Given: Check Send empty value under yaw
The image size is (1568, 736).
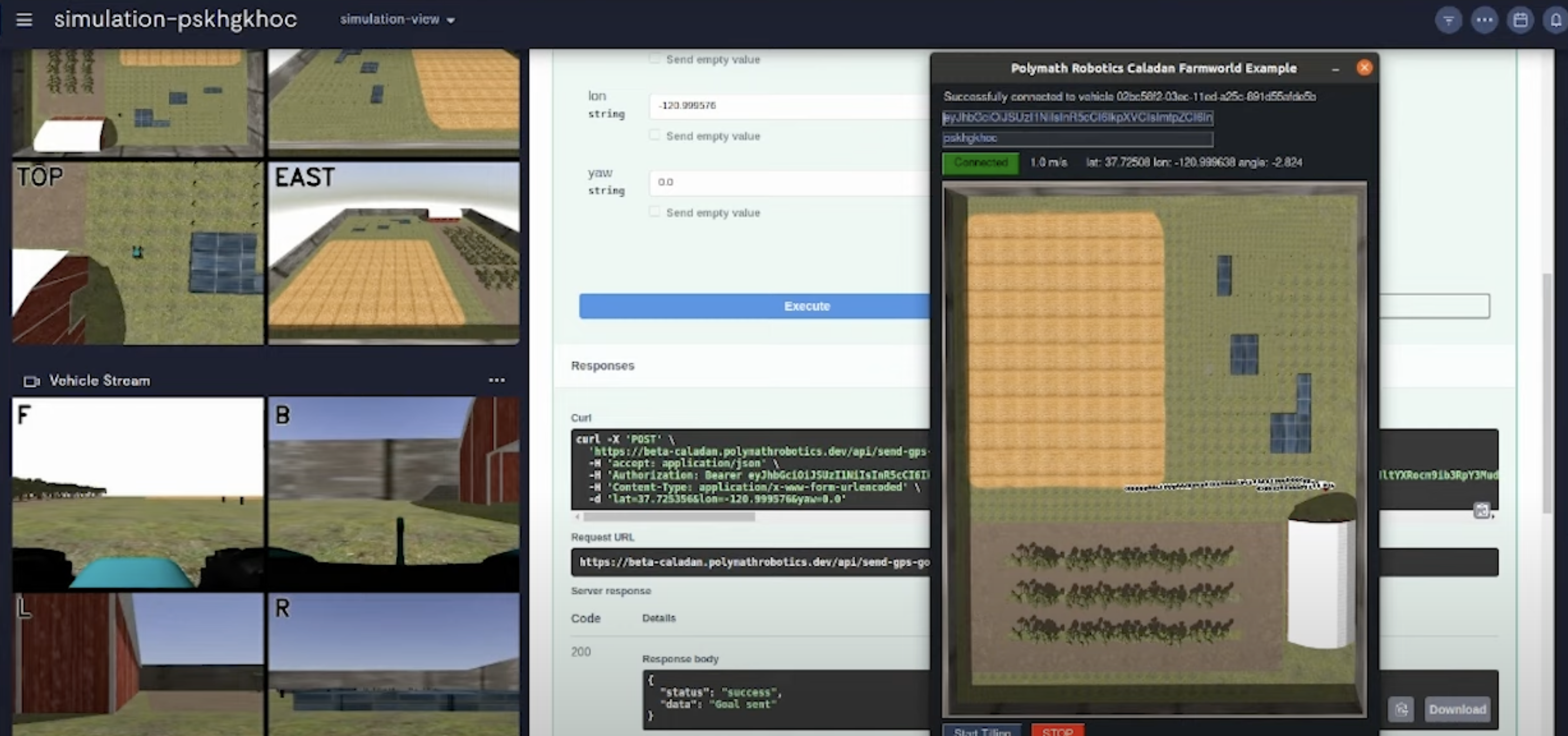Looking at the screenshot, I should (x=654, y=212).
